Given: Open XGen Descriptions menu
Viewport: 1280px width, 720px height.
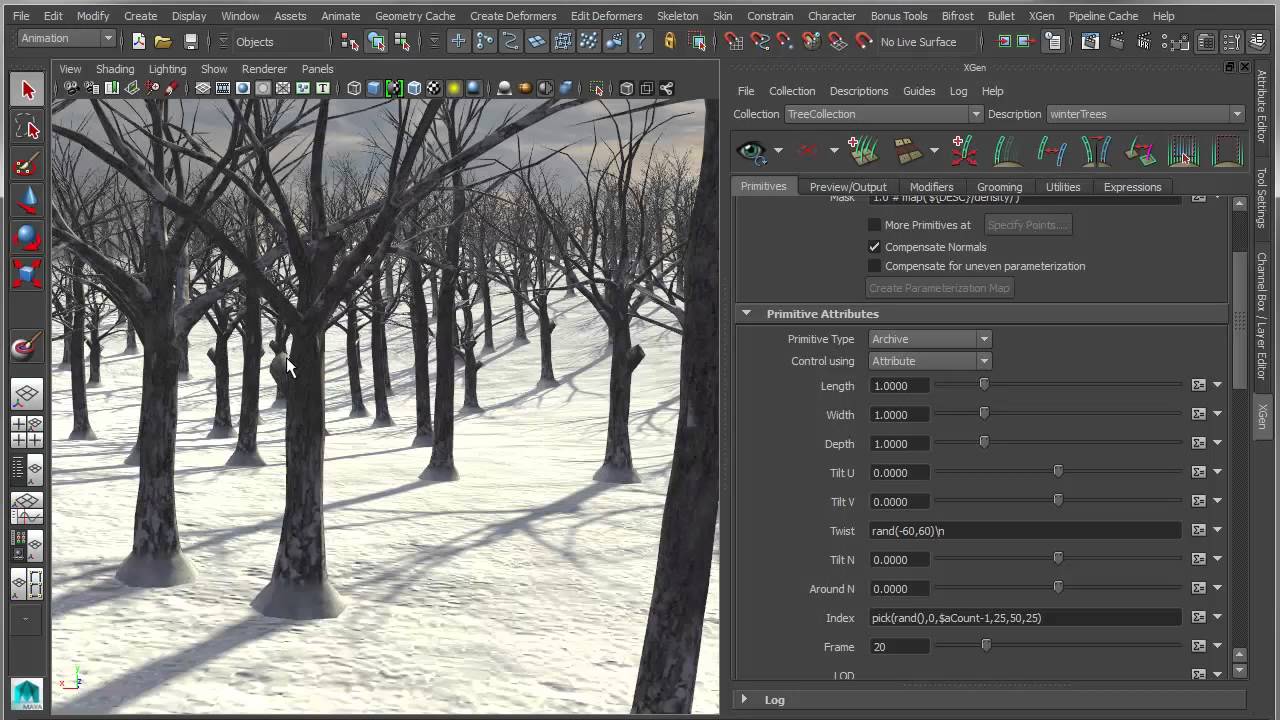Looking at the screenshot, I should [x=859, y=91].
